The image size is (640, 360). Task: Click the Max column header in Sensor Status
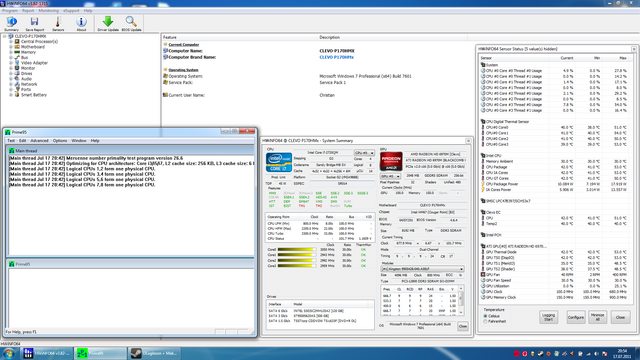[x=622, y=58]
